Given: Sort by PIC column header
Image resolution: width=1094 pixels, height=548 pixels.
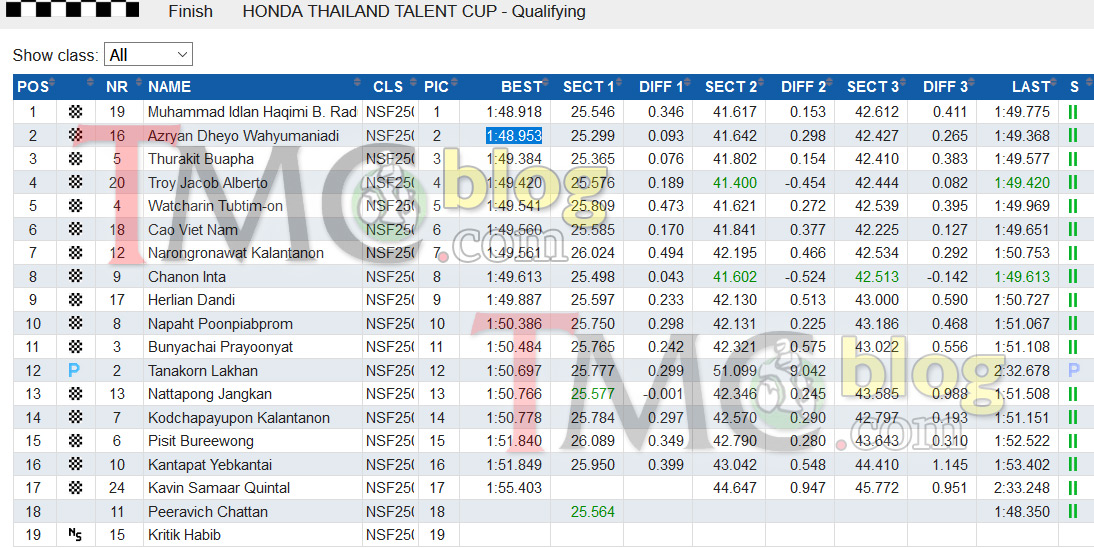Looking at the screenshot, I should (439, 87).
